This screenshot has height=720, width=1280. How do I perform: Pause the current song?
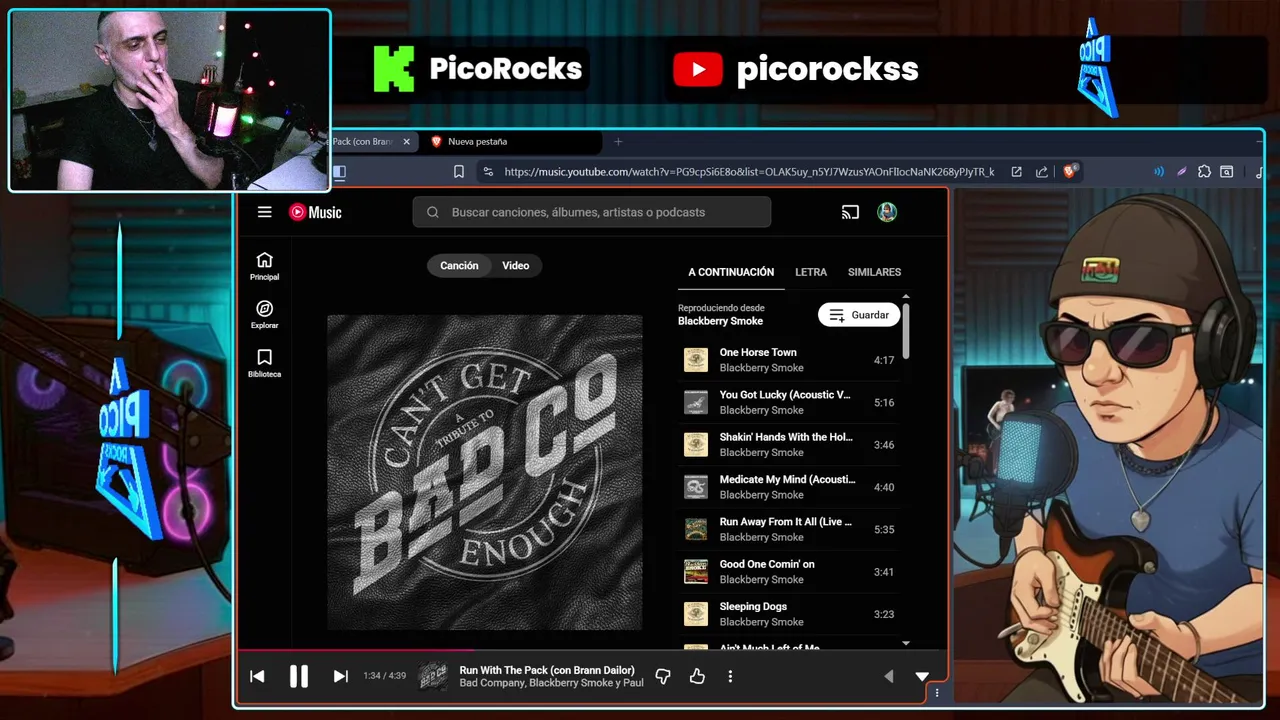[299, 677]
